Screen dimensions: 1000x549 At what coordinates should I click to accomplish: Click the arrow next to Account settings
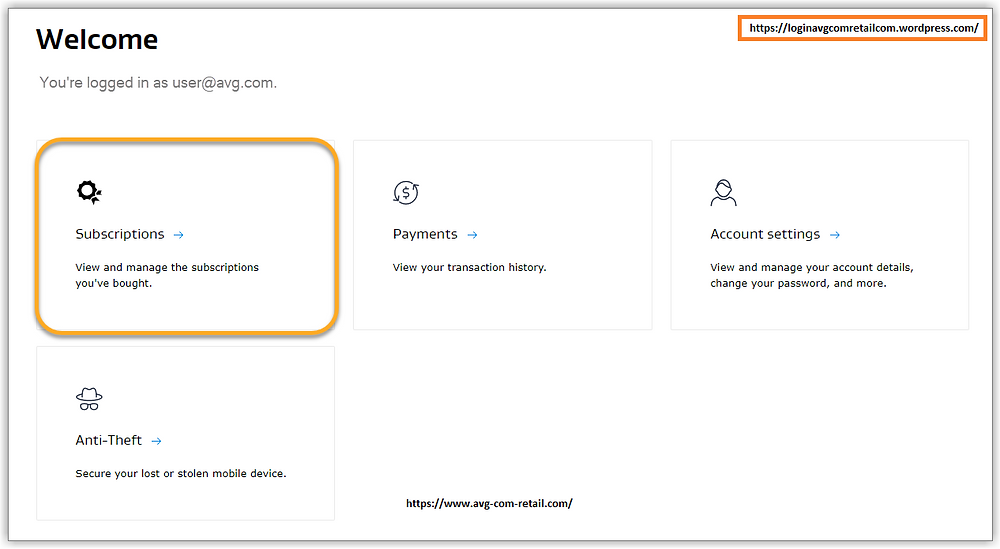point(835,235)
